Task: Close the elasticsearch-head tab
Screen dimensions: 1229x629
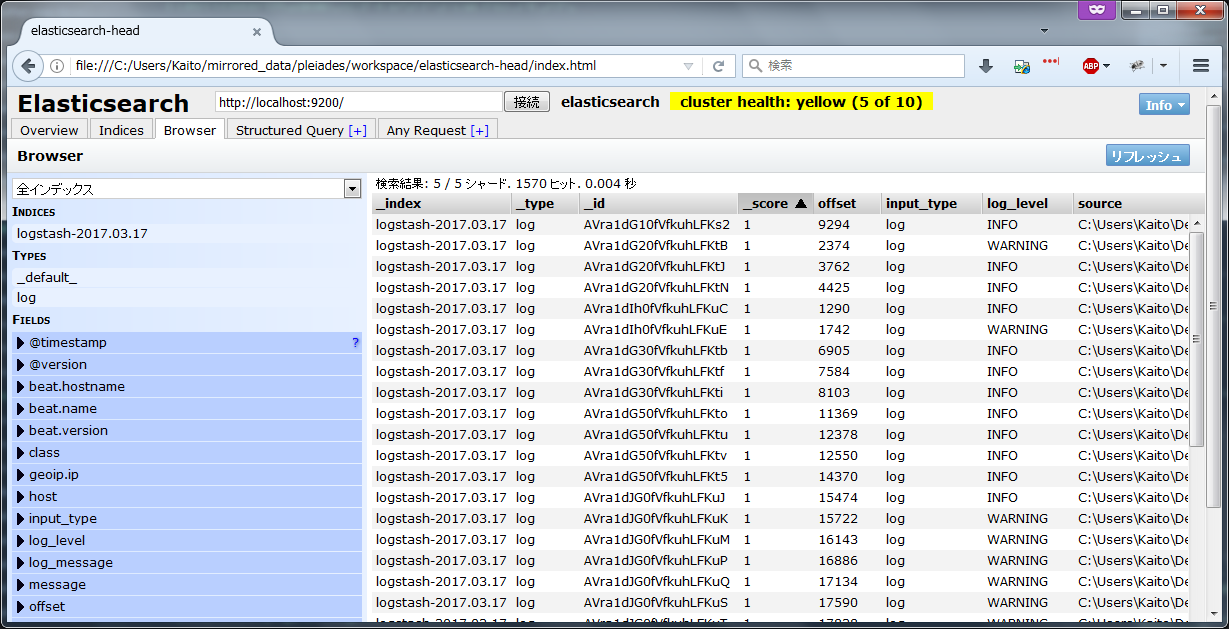Action: tap(257, 32)
